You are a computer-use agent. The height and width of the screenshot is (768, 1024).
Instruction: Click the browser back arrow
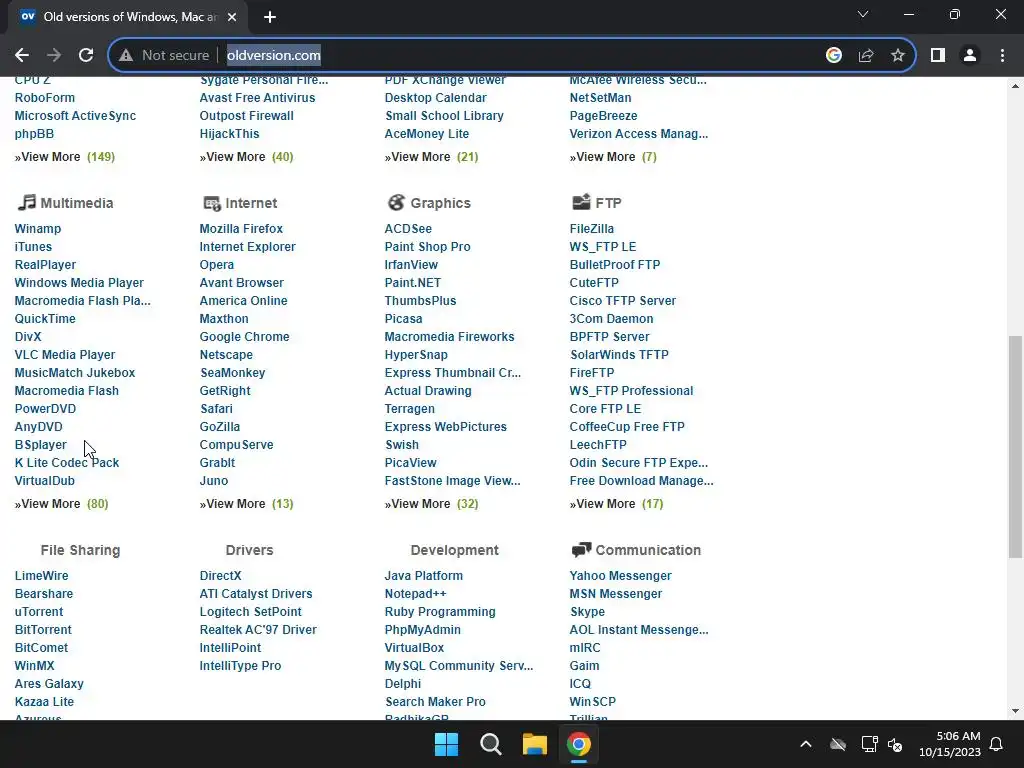point(22,56)
